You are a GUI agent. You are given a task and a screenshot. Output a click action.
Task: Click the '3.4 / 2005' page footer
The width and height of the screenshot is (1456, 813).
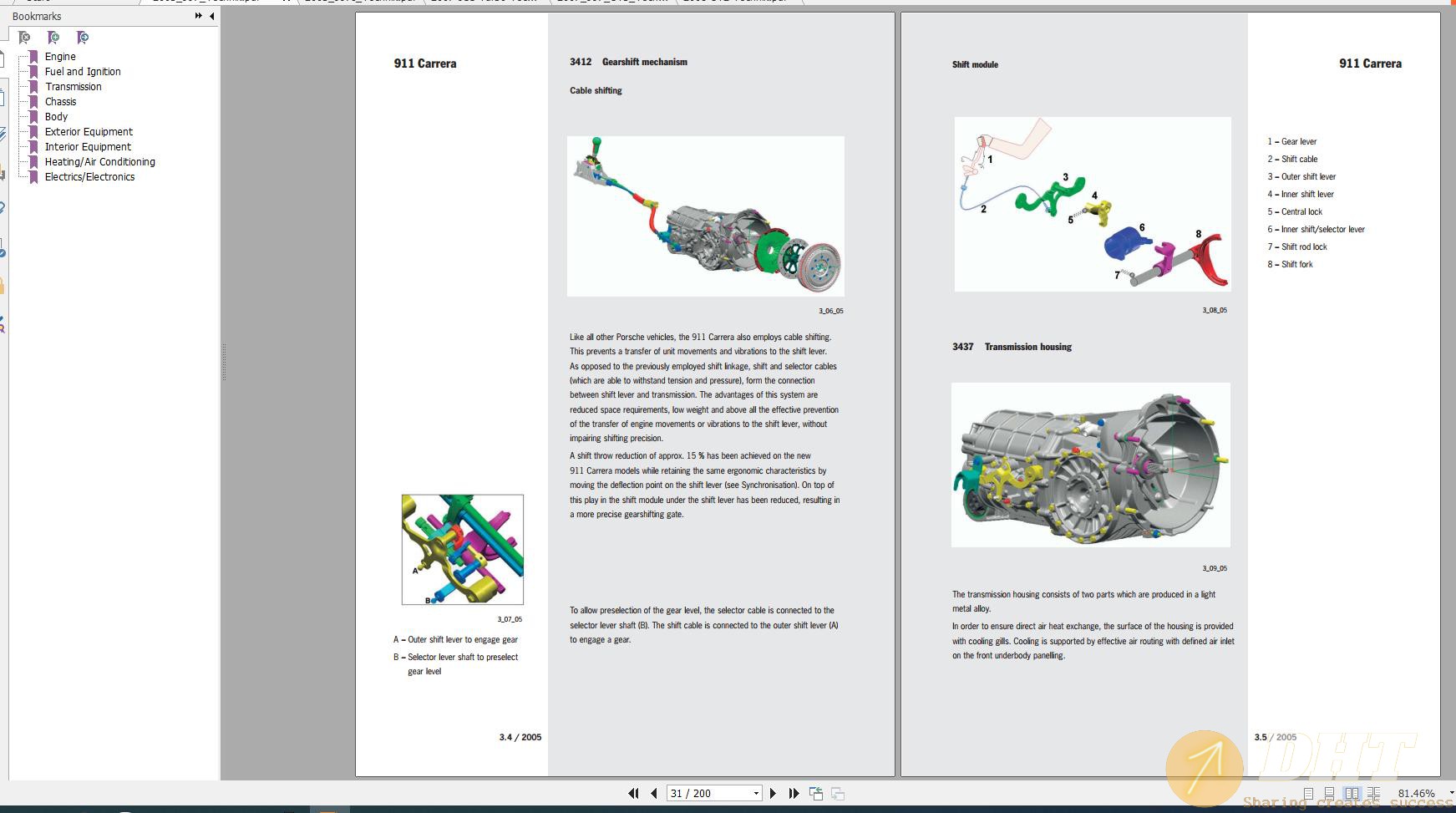[x=520, y=737]
